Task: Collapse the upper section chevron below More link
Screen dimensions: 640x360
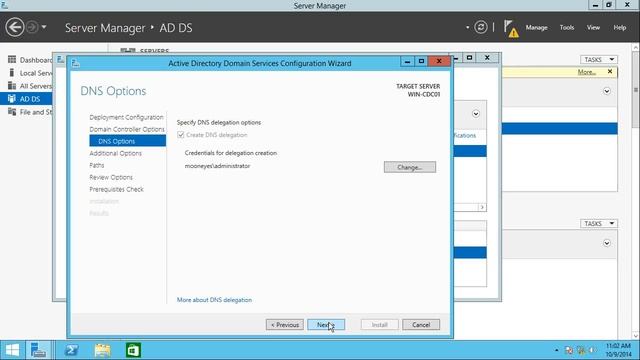Action: click(x=607, y=91)
